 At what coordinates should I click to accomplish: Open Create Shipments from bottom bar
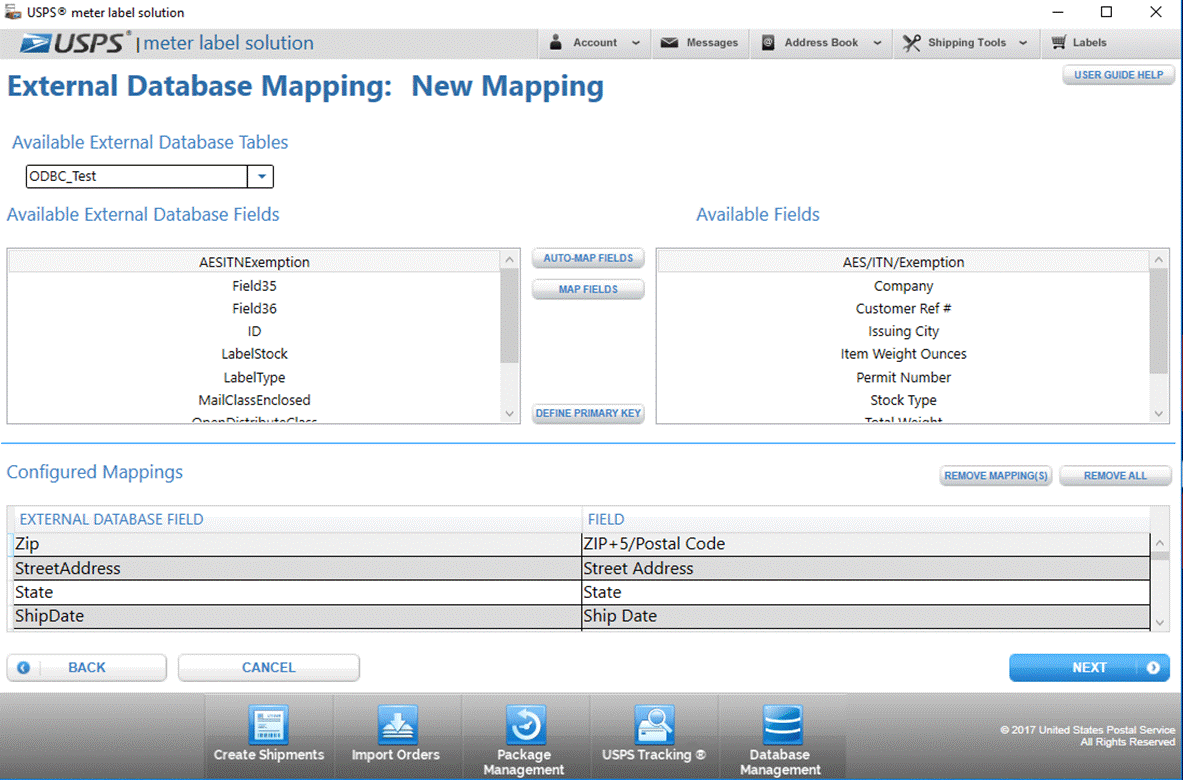click(269, 735)
